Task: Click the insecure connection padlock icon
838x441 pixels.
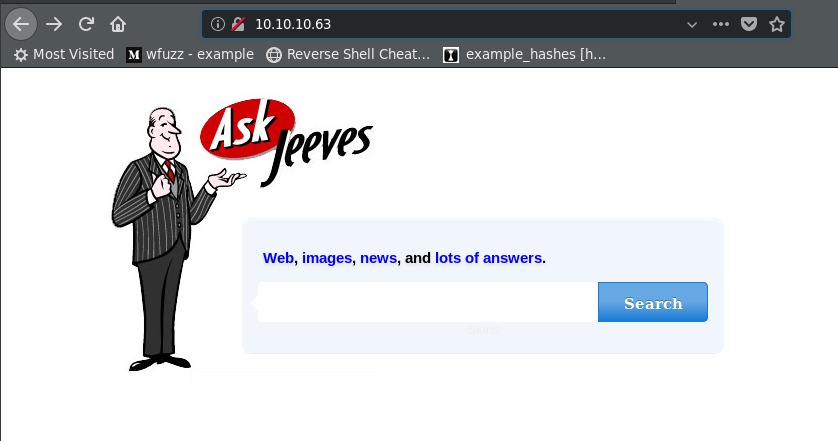Action: click(238, 24)
